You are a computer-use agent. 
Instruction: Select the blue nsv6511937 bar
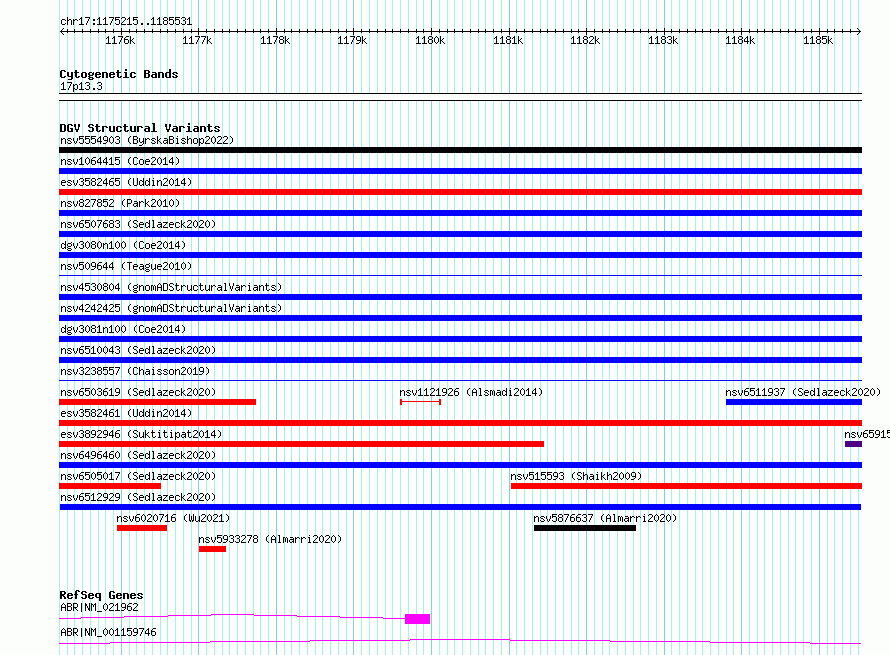coord(794,402)
